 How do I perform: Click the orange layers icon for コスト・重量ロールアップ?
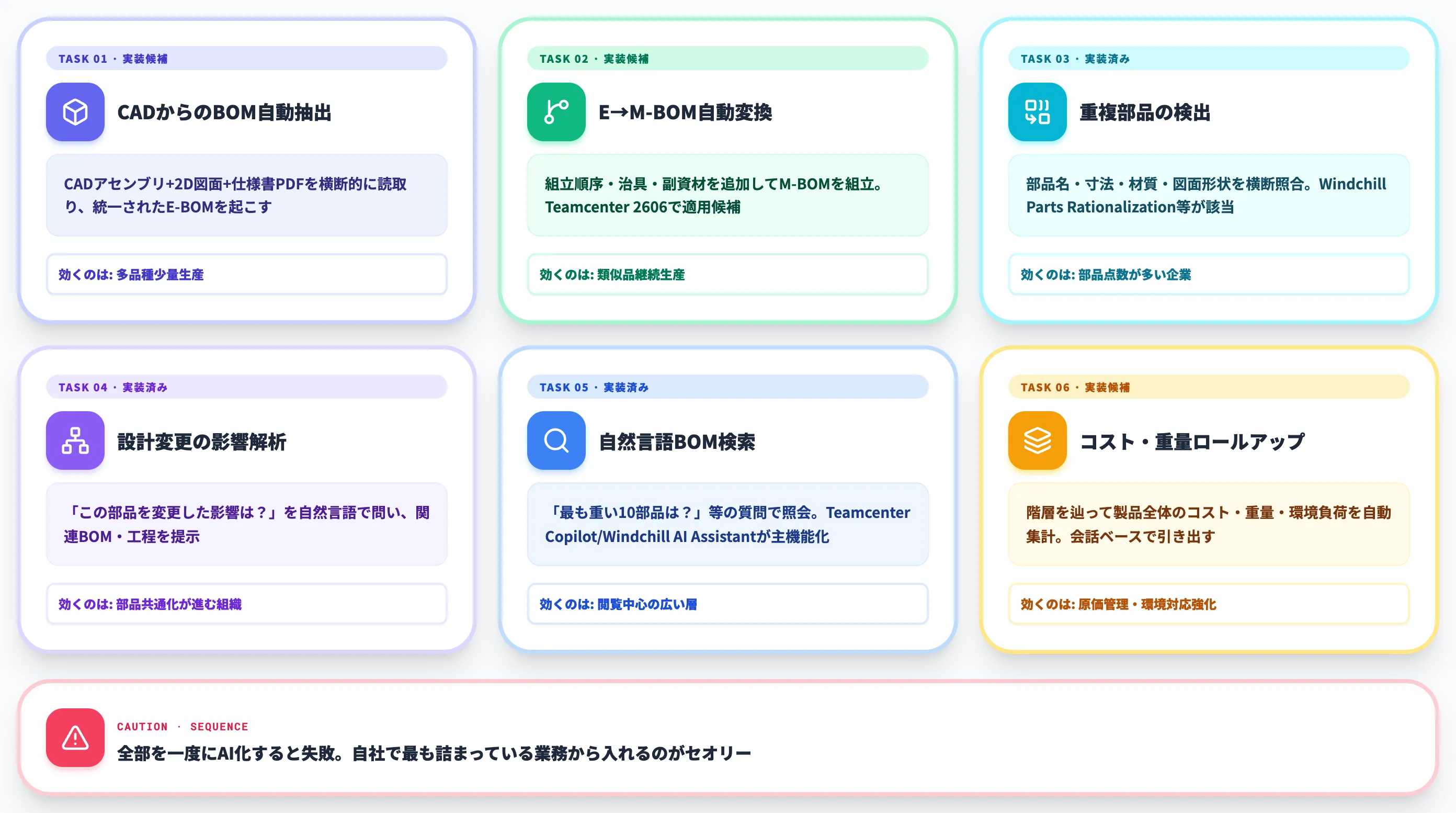[1037, 441]
